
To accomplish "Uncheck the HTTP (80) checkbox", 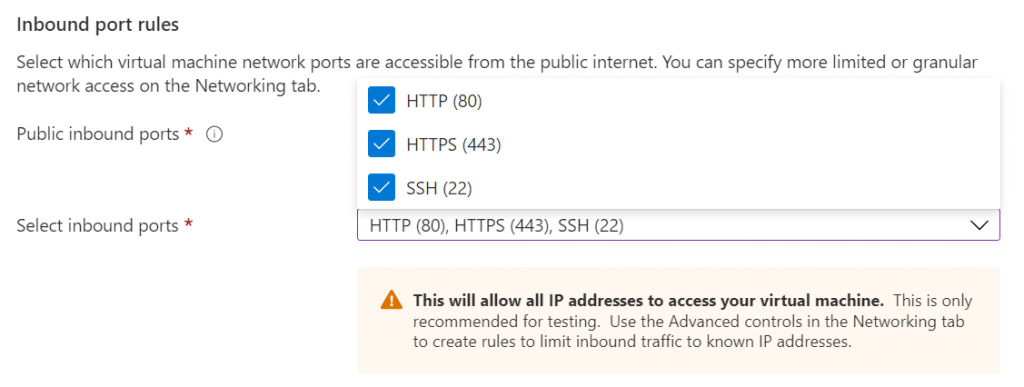I will pyautogui.click(x=381, y=101).
